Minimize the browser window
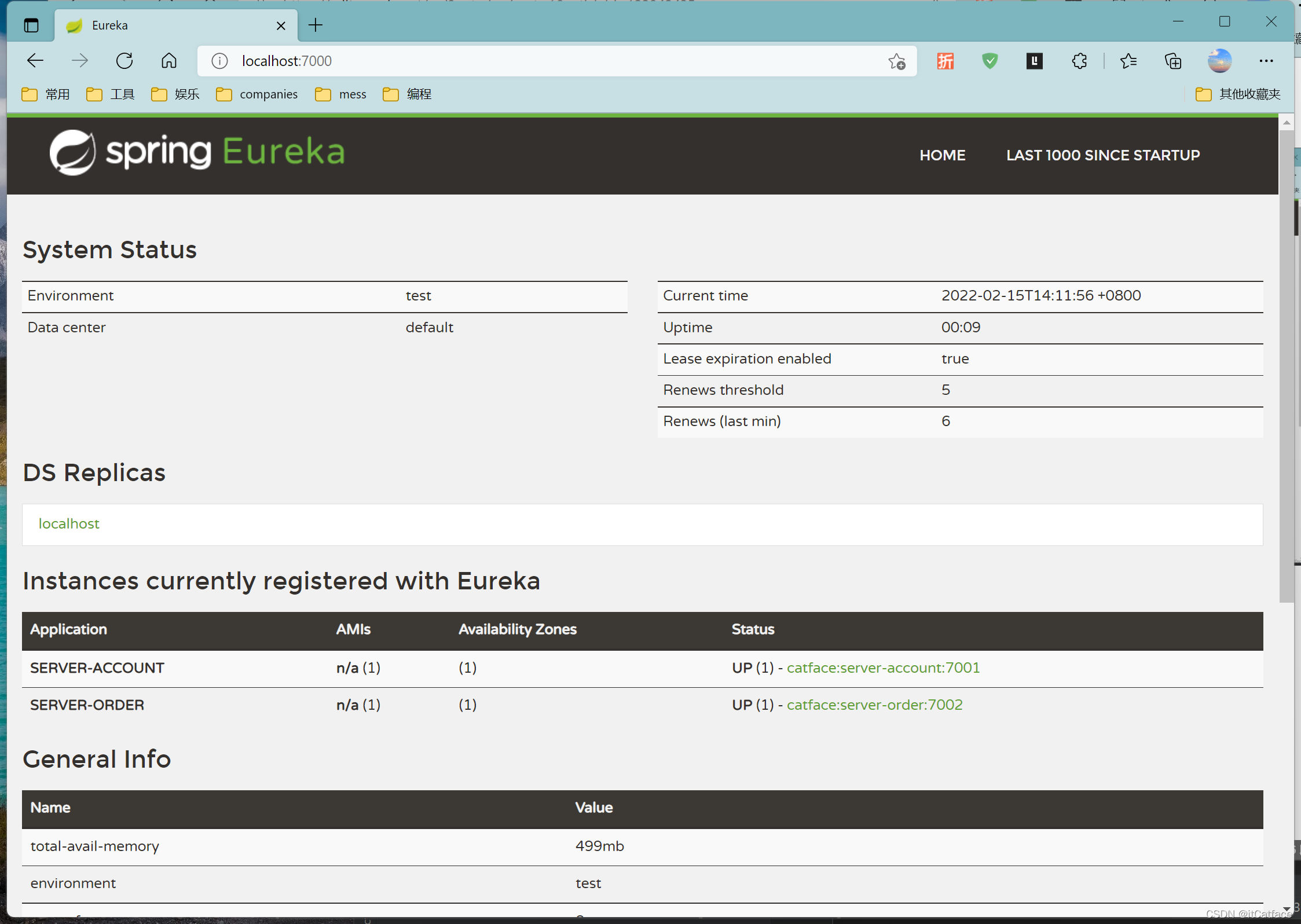Viewport: 1301px width, 924px height. [x=1178, y=22]
